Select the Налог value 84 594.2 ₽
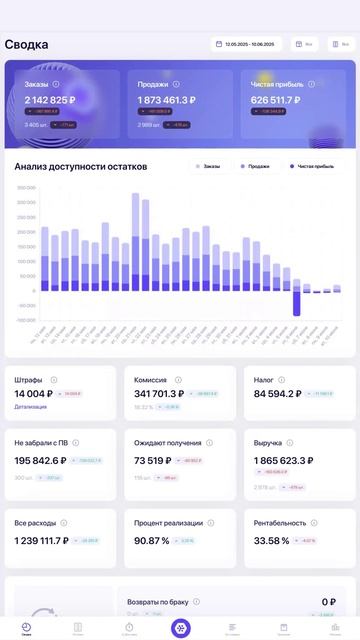This screenshot has width=360, height=640. tap(278, 394)
